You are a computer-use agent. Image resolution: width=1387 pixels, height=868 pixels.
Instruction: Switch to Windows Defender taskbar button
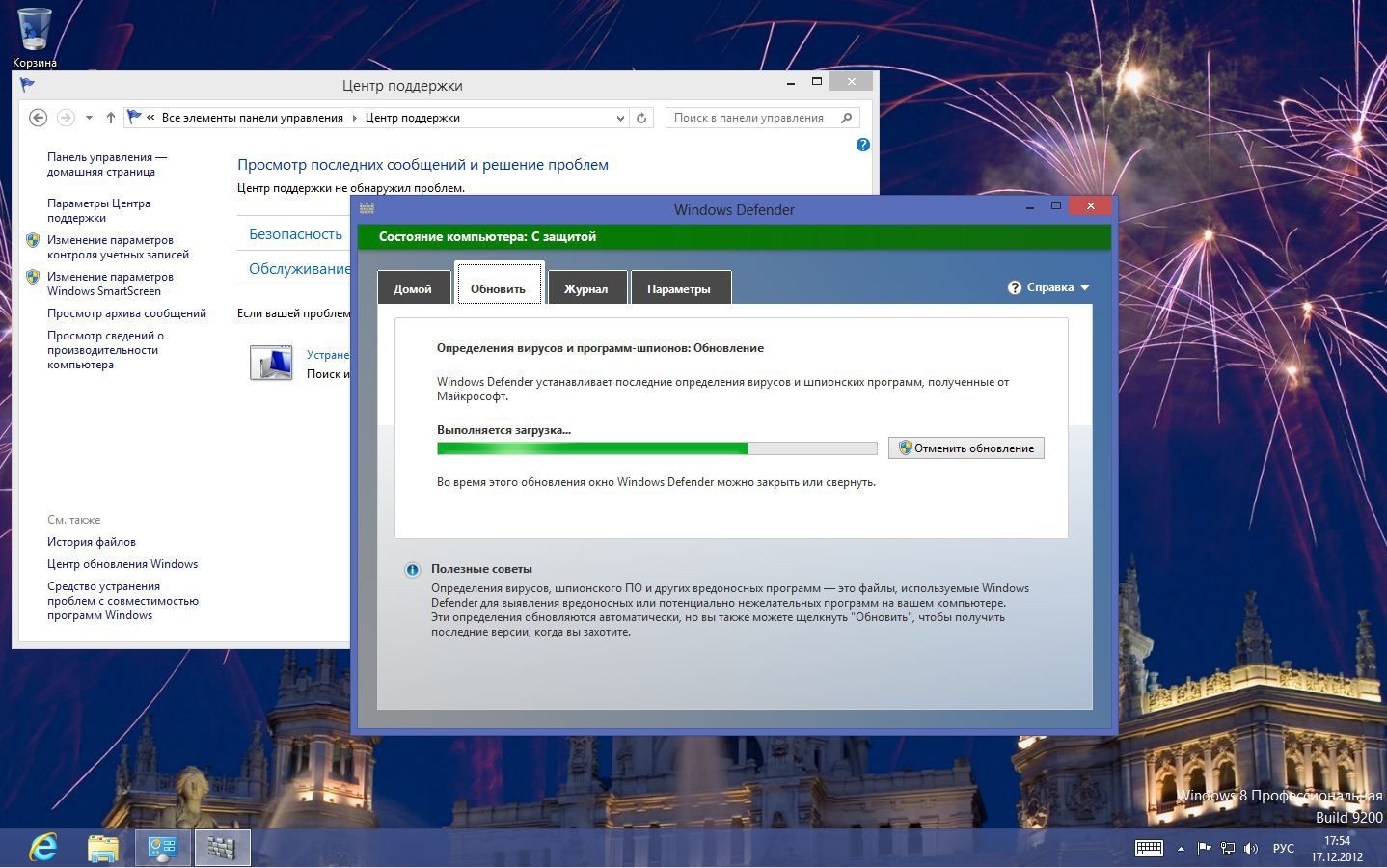[x=222, y=848]
